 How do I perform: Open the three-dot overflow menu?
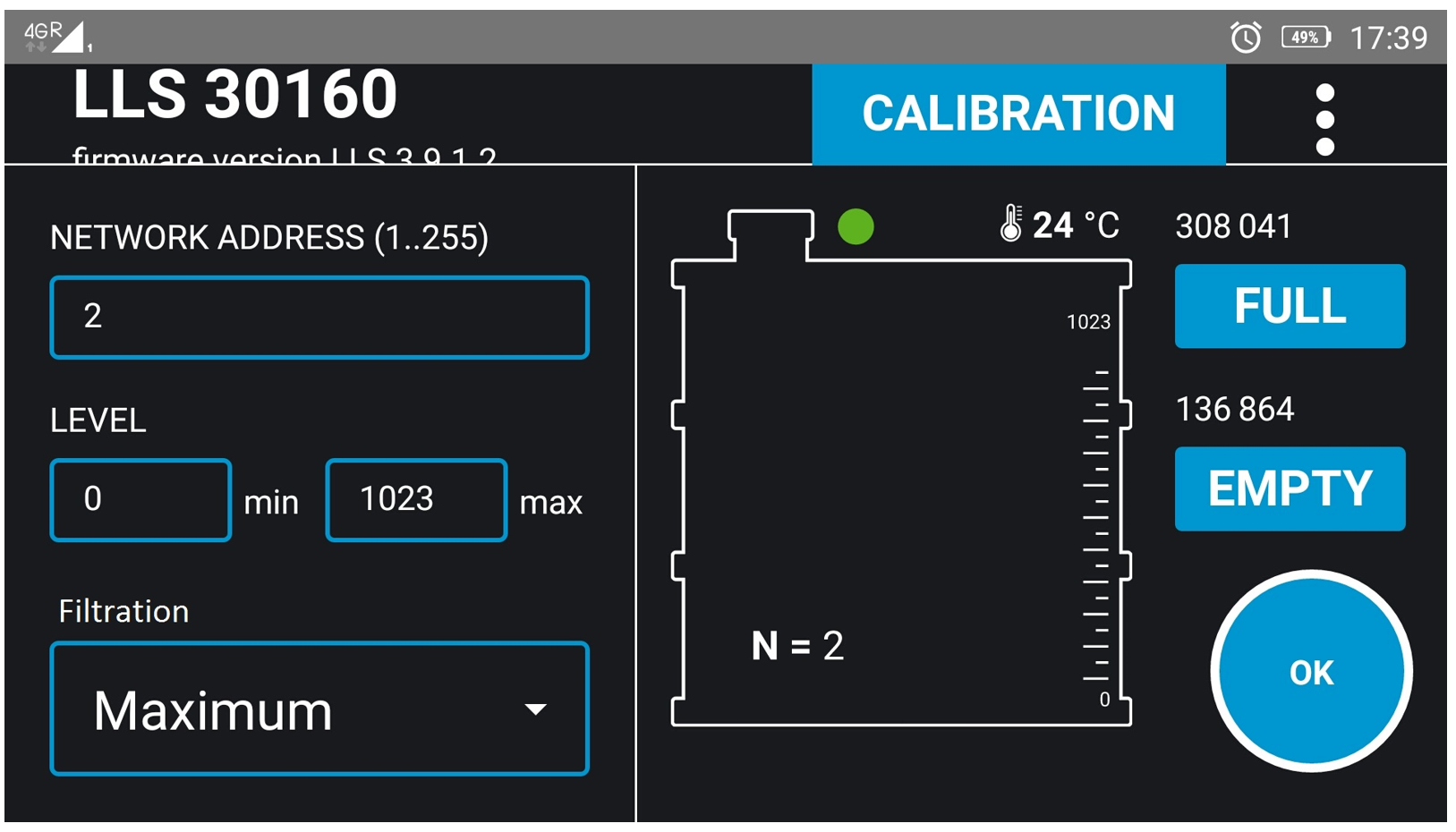[x=1324, y=119]
